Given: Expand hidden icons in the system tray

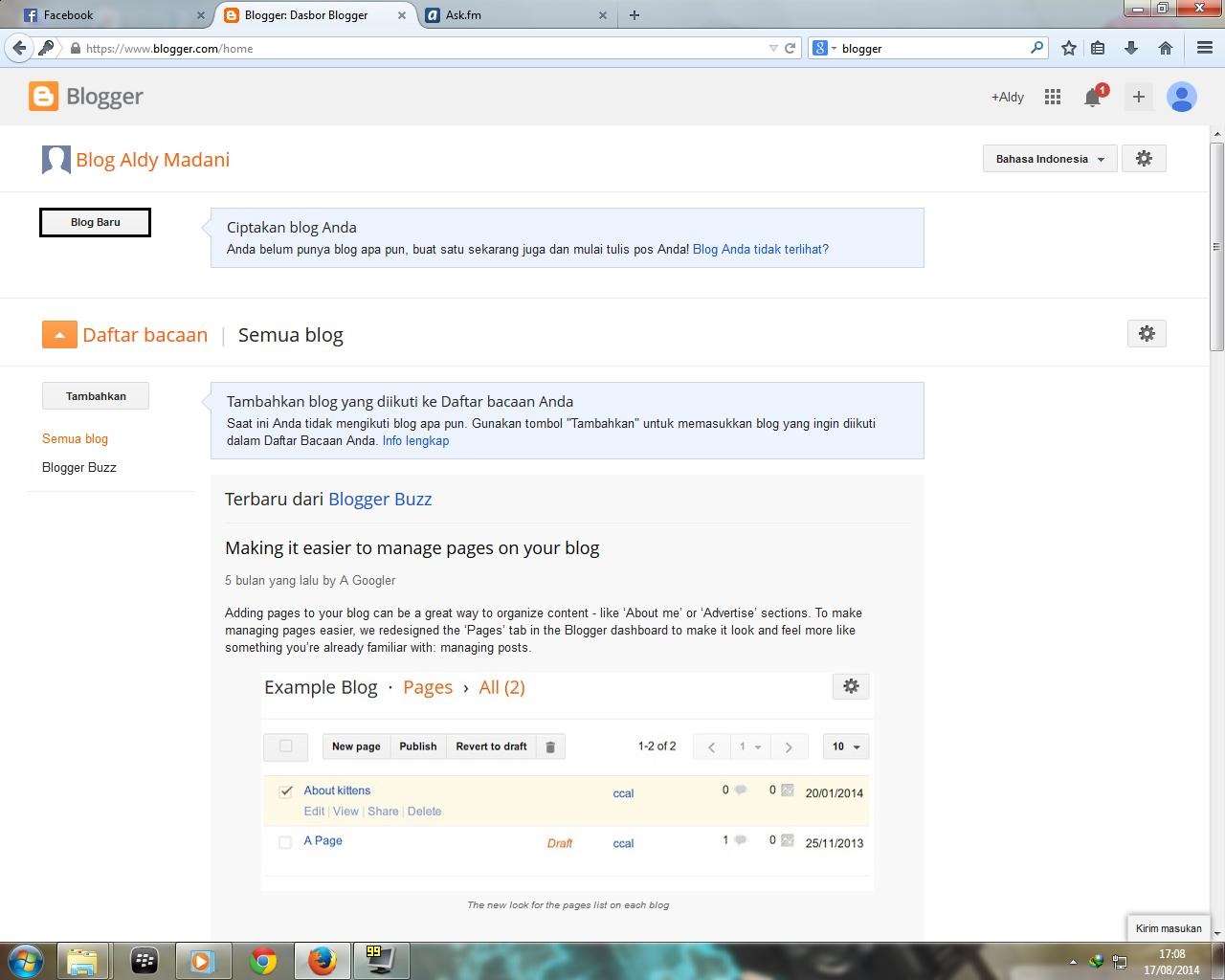Looking at the screenshot, I should pyautogui.click(x=1071, y=961).
